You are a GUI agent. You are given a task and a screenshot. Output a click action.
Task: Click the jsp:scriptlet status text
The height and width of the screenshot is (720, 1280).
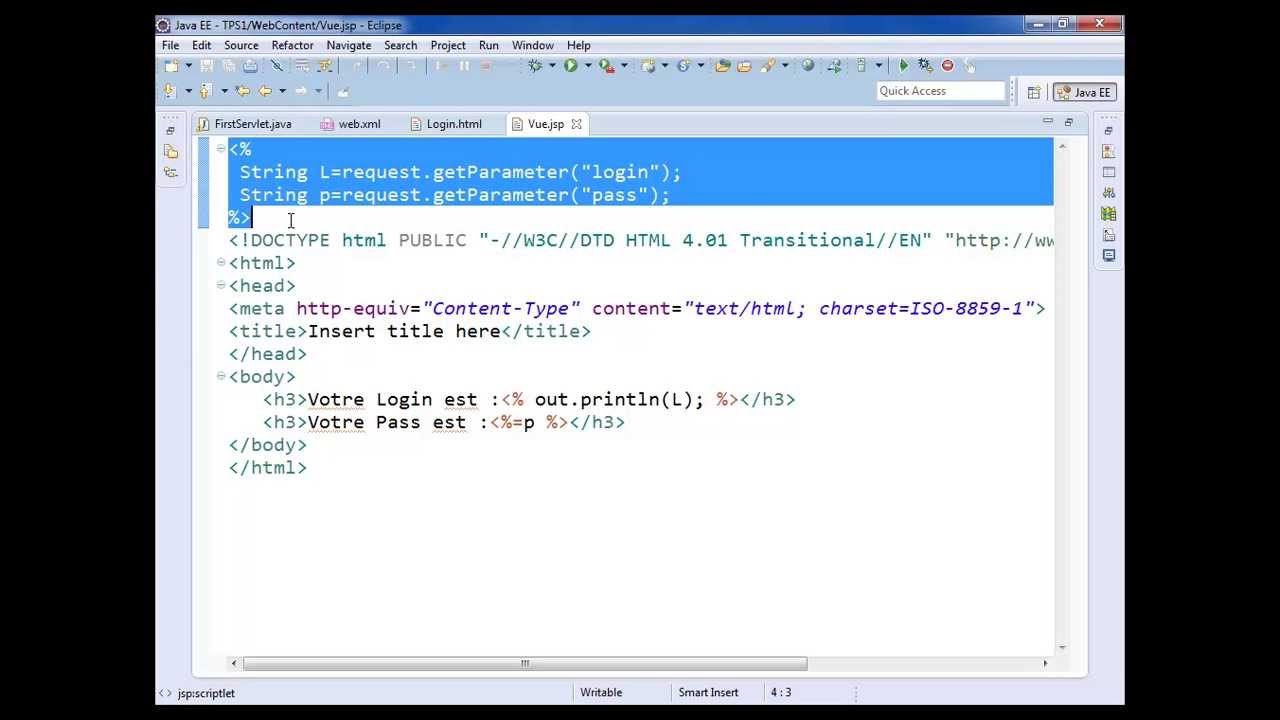pos(206,693)
